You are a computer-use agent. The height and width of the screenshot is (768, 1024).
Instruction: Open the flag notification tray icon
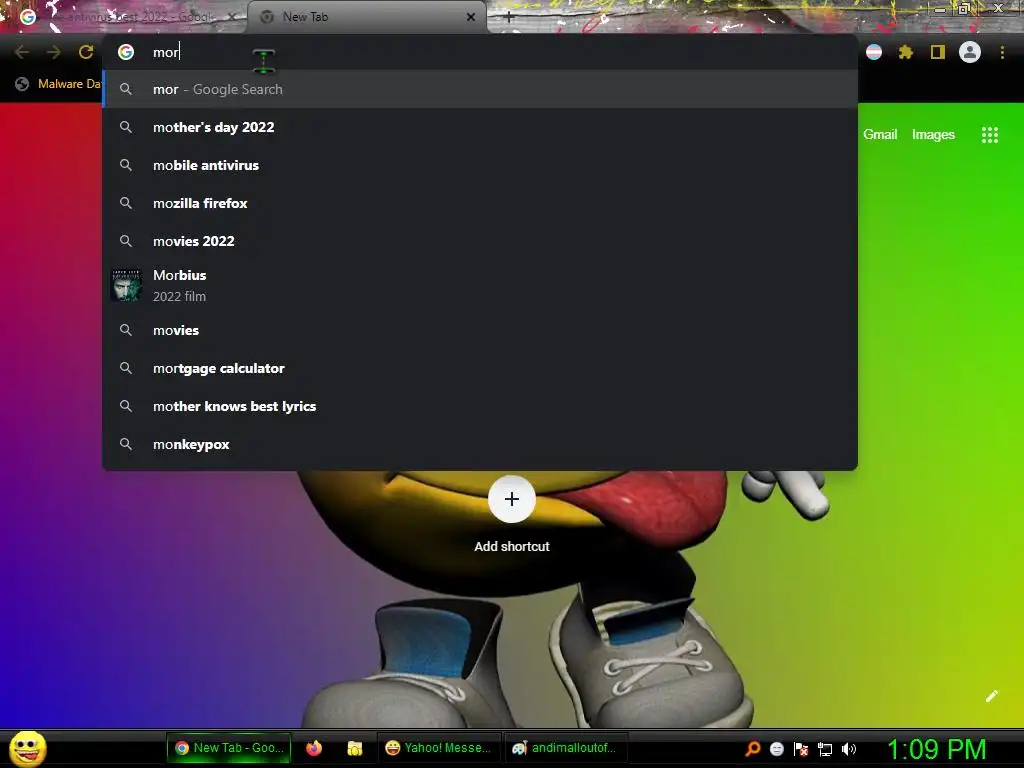[x=801, y=749]
